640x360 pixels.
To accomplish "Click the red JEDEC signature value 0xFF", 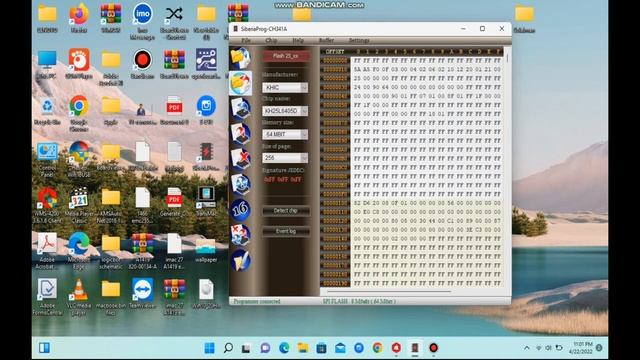I will click(x=282, y=179).
